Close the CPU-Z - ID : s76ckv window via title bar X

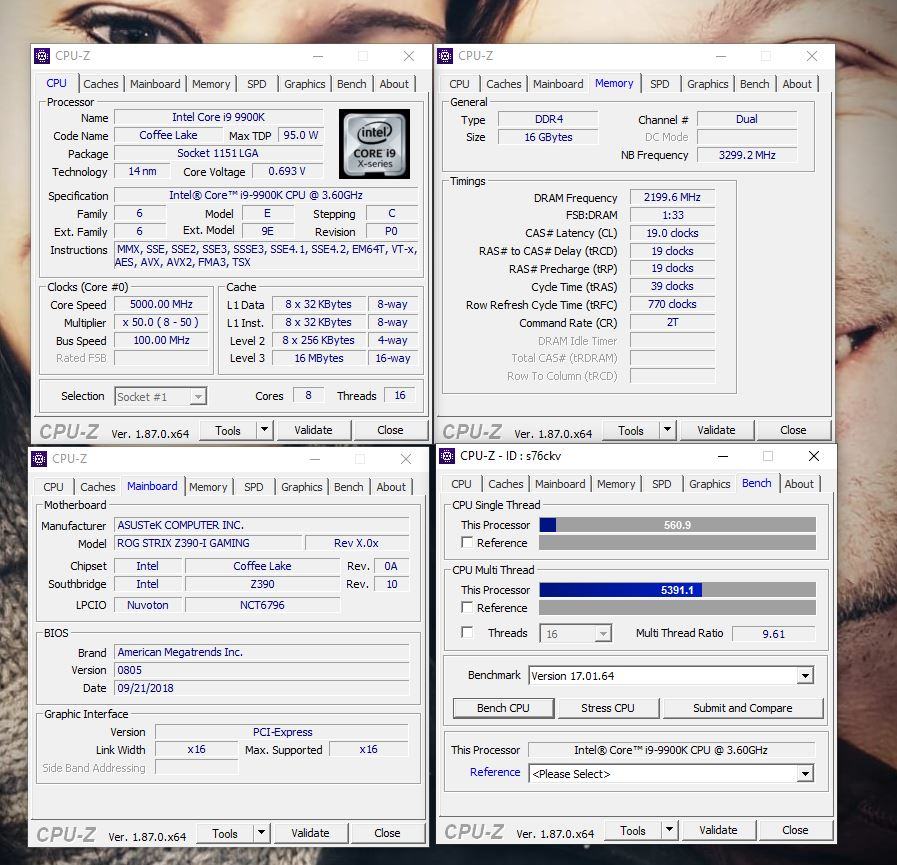click(x=813, y=456)
